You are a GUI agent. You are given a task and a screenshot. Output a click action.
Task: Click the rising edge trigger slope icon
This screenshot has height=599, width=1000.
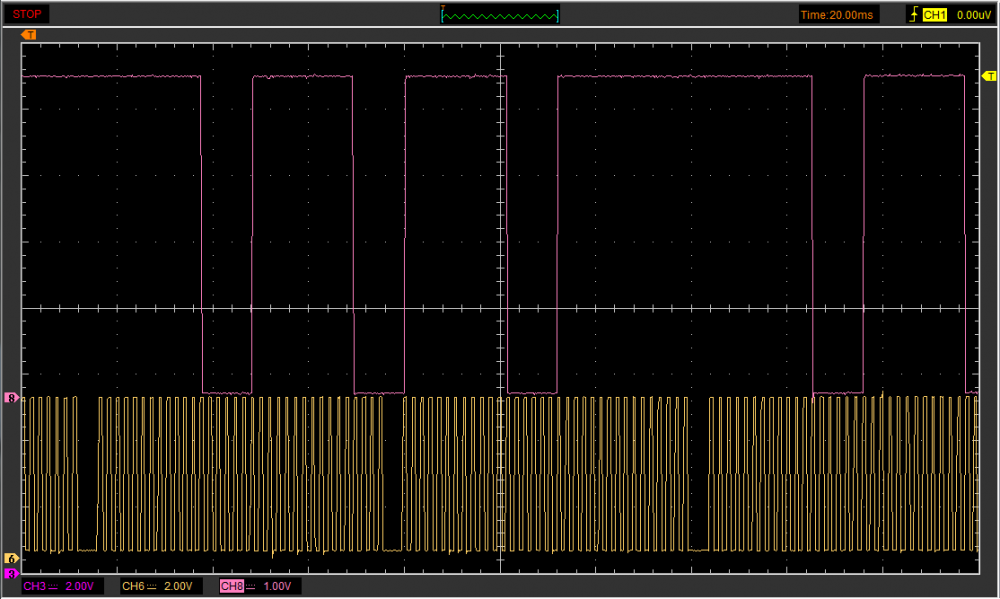(912, 15)
